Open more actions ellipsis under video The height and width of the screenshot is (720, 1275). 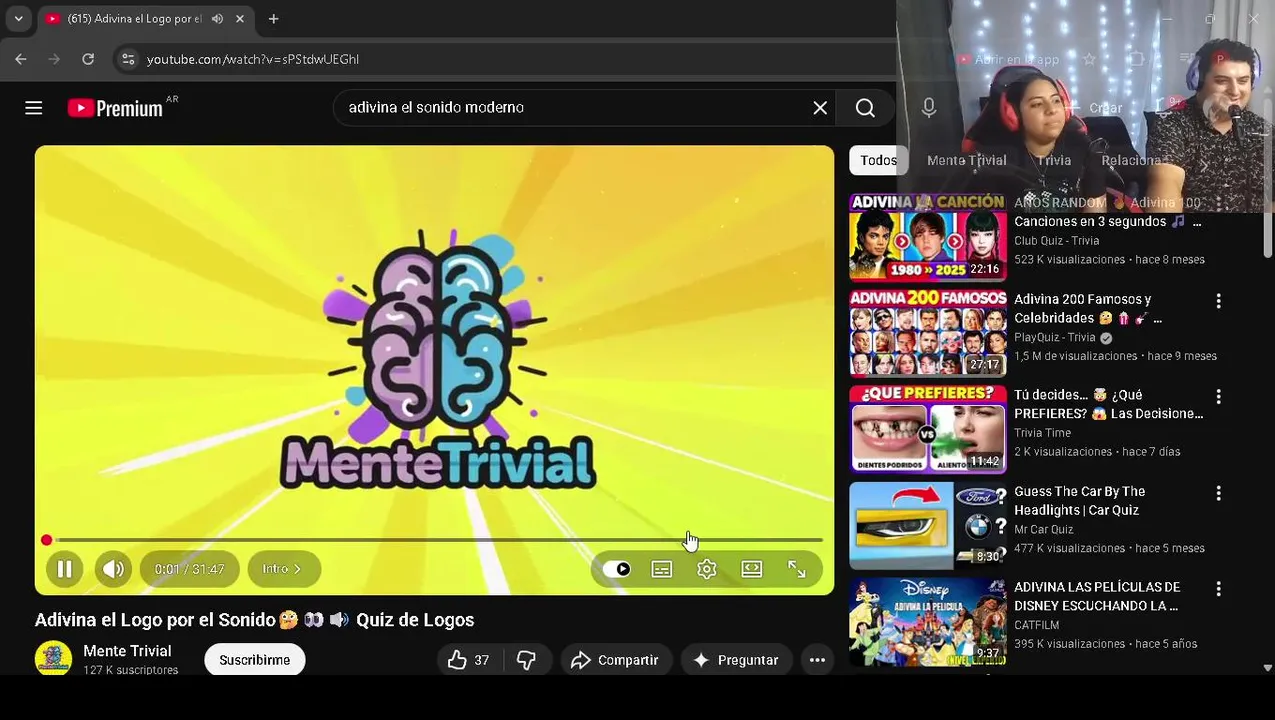817,660
